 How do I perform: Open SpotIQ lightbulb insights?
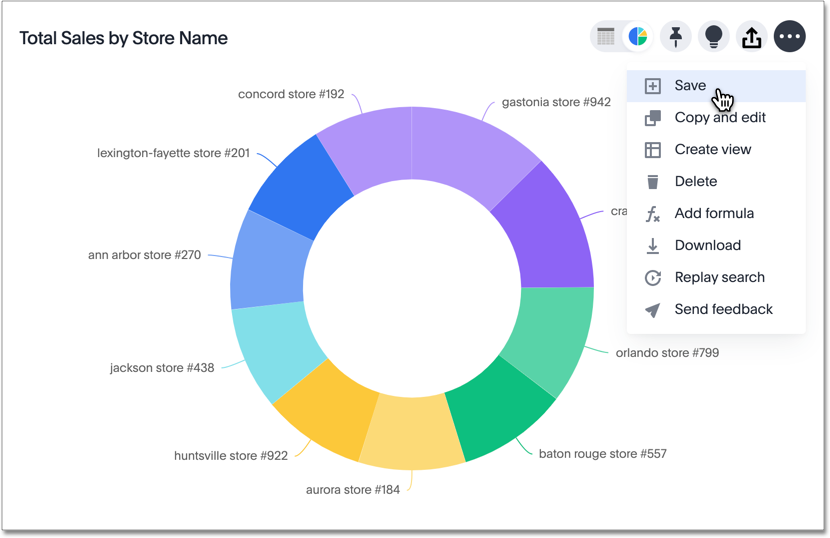tap(713, 37)
